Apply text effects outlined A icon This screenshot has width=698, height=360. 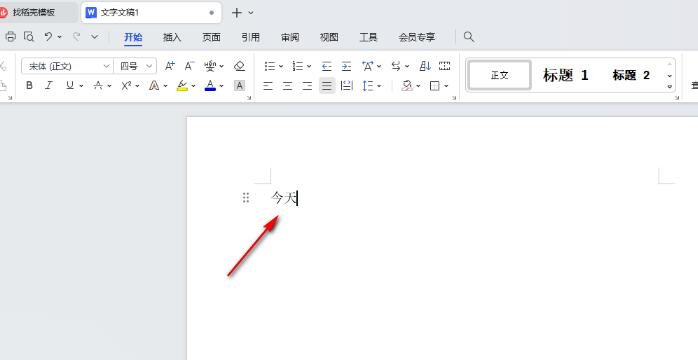tap(154, 85)
